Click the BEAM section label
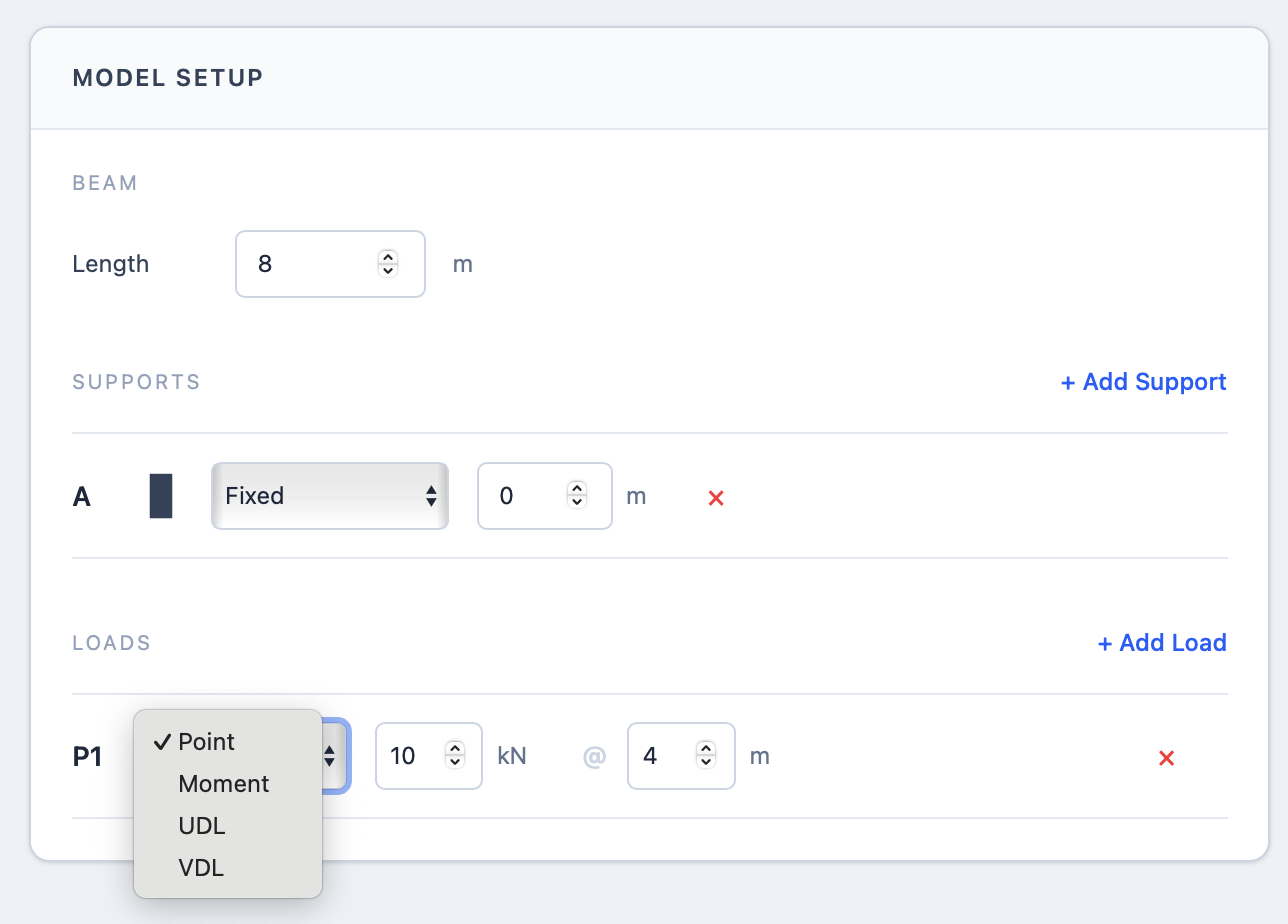1288x924 pixels. coord(105,183)
